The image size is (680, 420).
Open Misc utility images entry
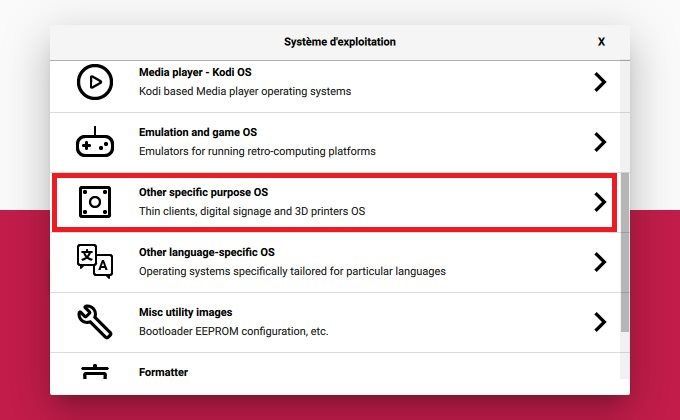pyautogui.click(x=190, y=312)
